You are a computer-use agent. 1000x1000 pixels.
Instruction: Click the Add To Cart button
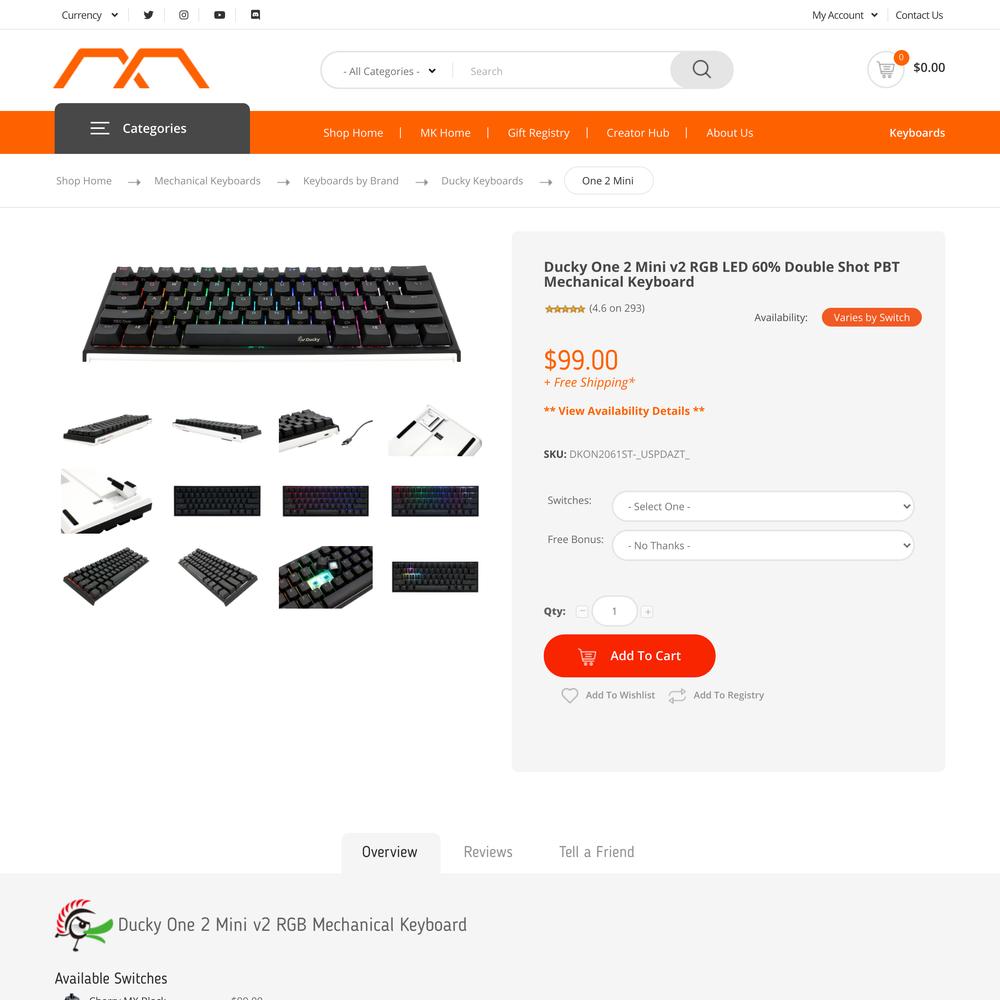click(x=629, y=656)
